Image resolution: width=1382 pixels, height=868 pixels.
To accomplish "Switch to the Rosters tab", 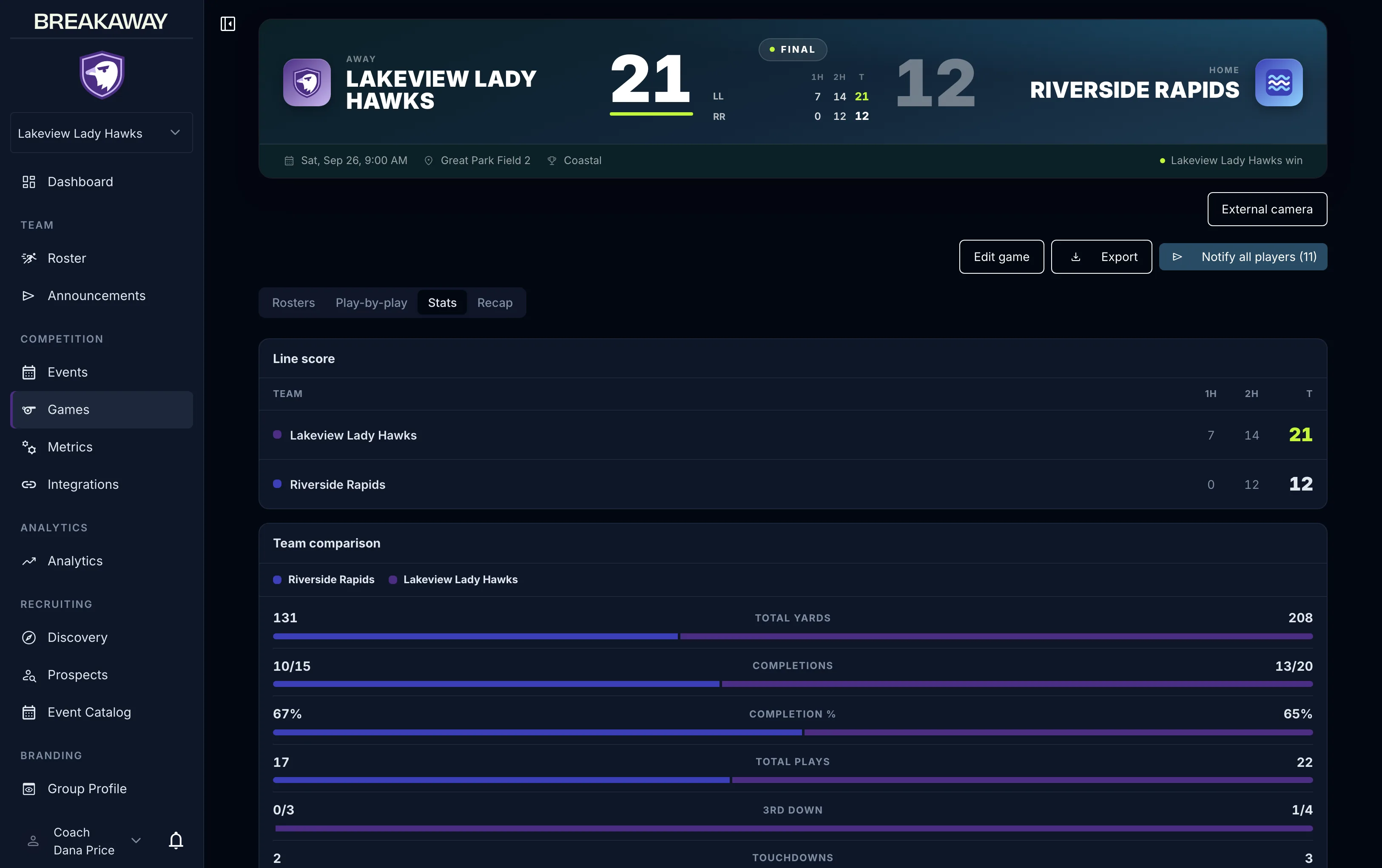I will coord(293,302).
